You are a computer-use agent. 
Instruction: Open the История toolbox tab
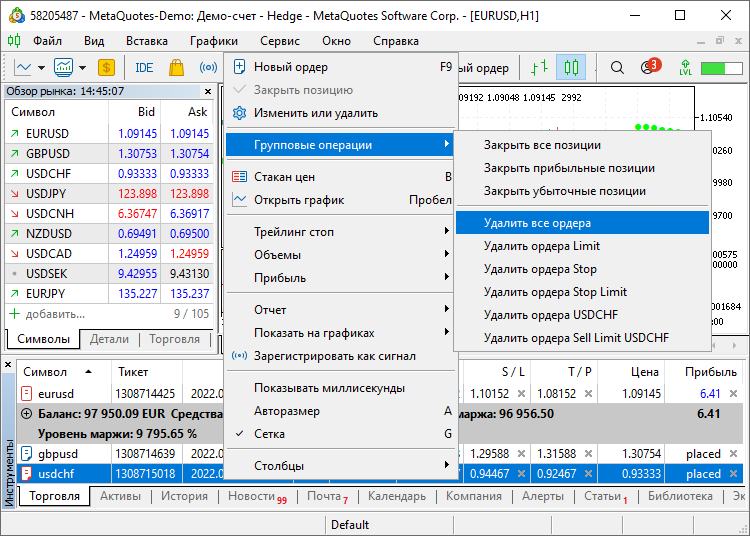click(x=184, y=496)
